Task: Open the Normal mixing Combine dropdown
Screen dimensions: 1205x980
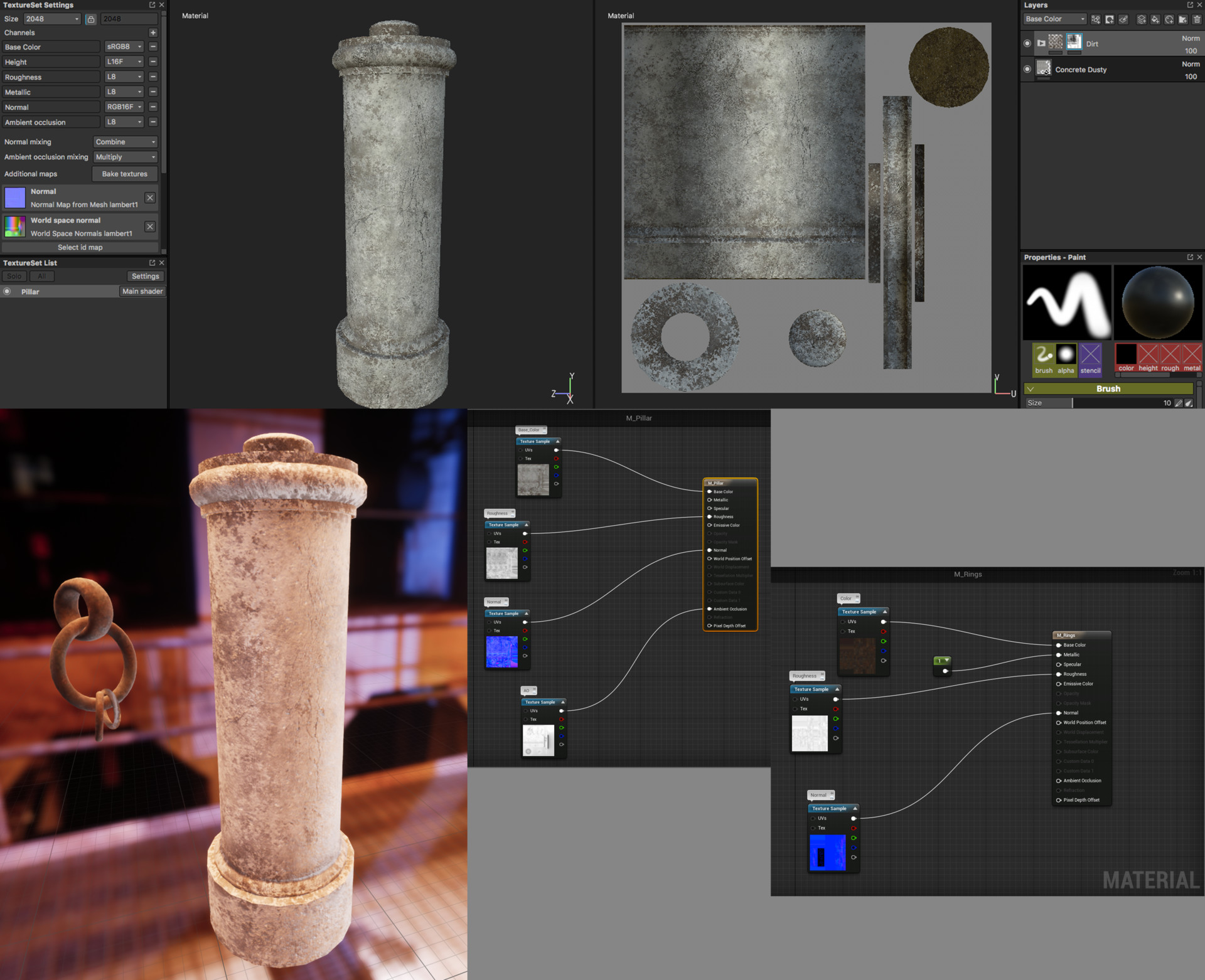Action: [x=126, y=142]
